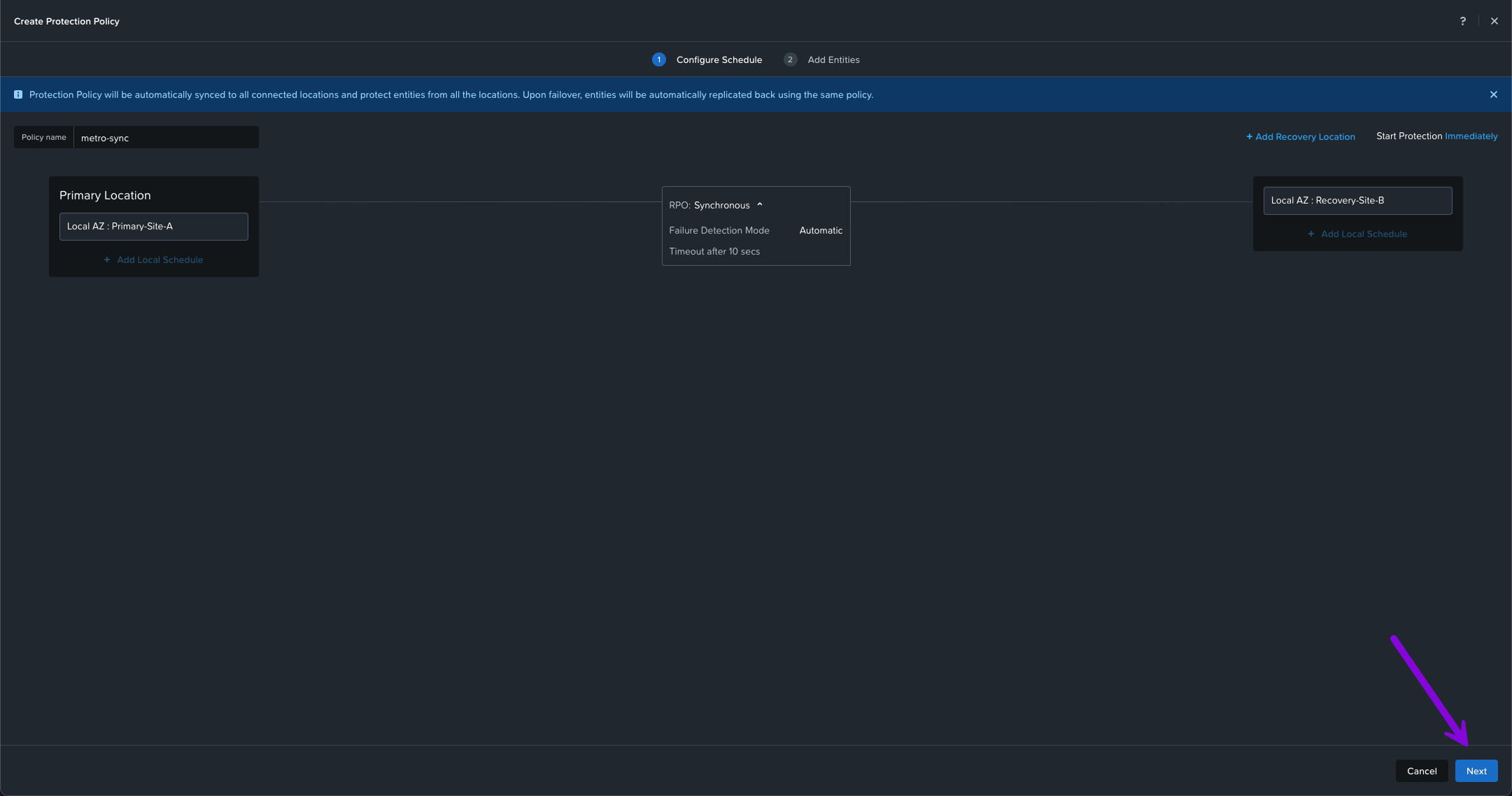The image size is (1512, 796).
Task: Edit the Policy name field
Action: (x=166, y=137)
